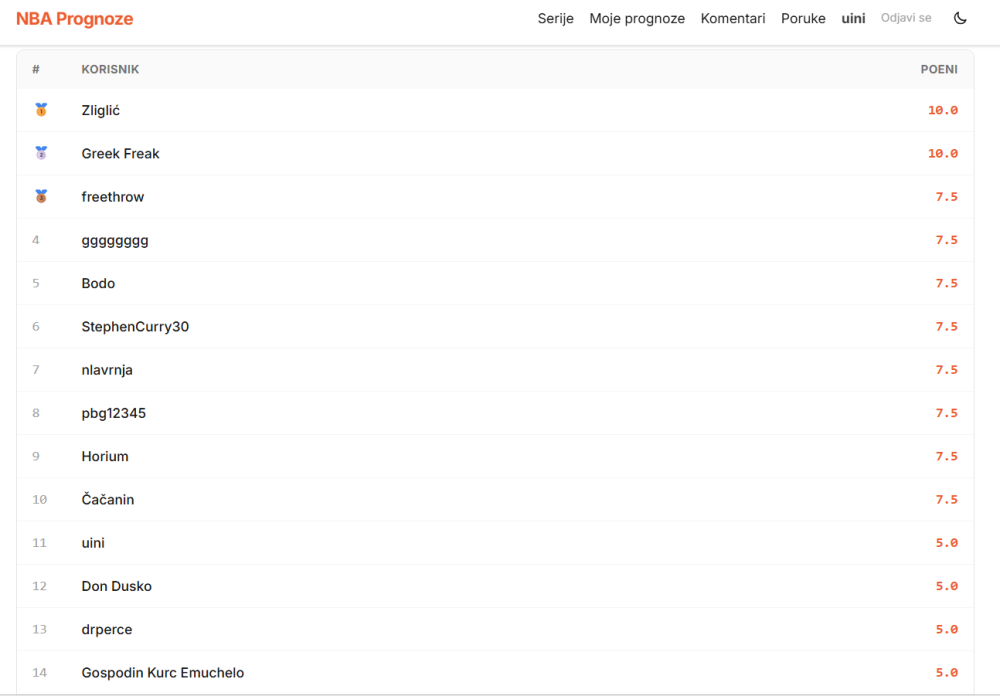Select user Greek Freak in the leaderboard

(x=121, y=154)
